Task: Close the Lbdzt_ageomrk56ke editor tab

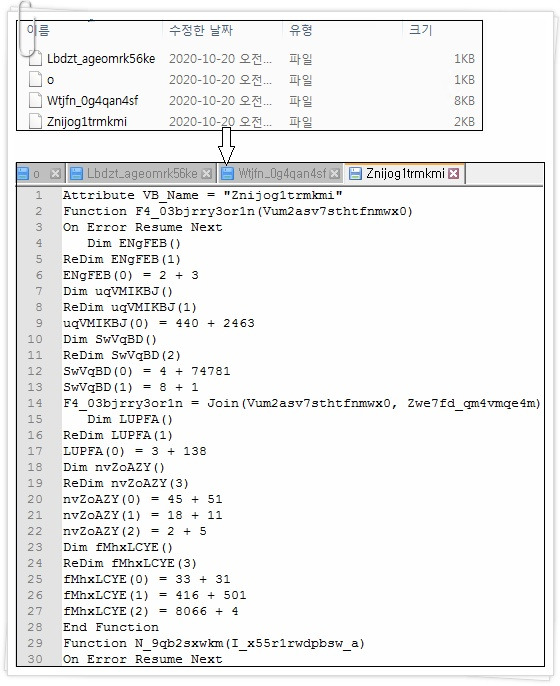Action: coord(206,174)
